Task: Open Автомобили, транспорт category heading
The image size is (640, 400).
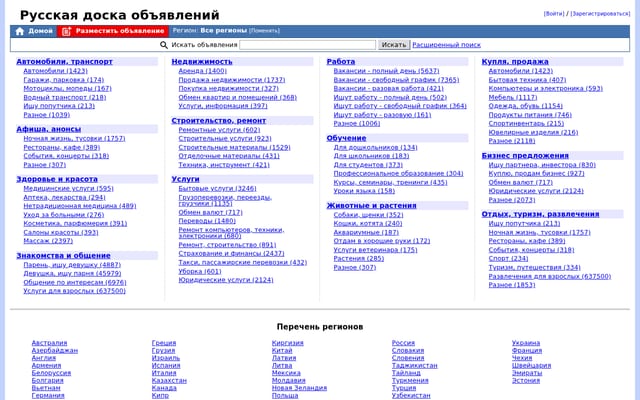Action: point(64,62)
